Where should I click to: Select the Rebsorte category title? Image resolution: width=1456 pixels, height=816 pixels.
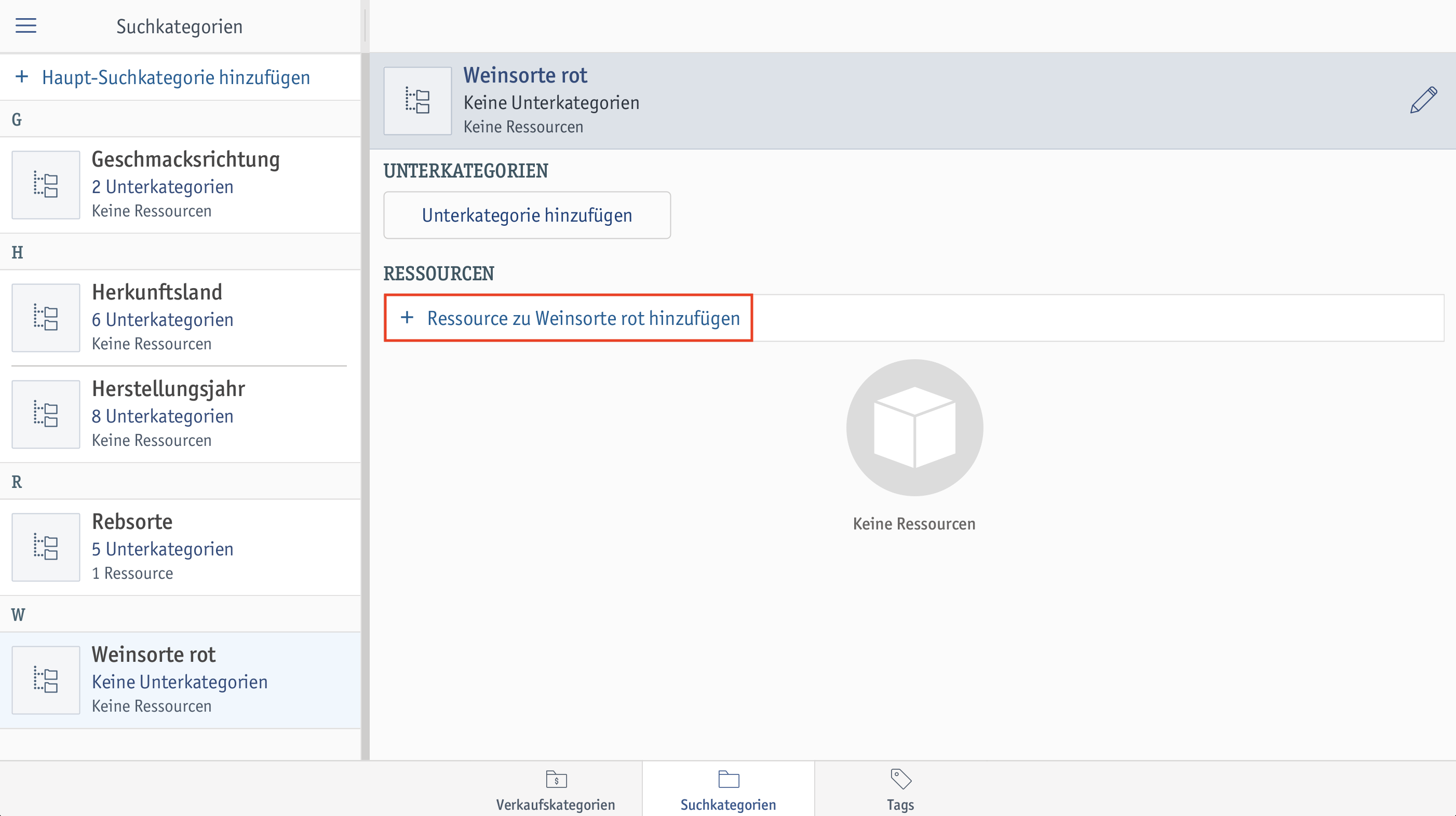(132, 522)
